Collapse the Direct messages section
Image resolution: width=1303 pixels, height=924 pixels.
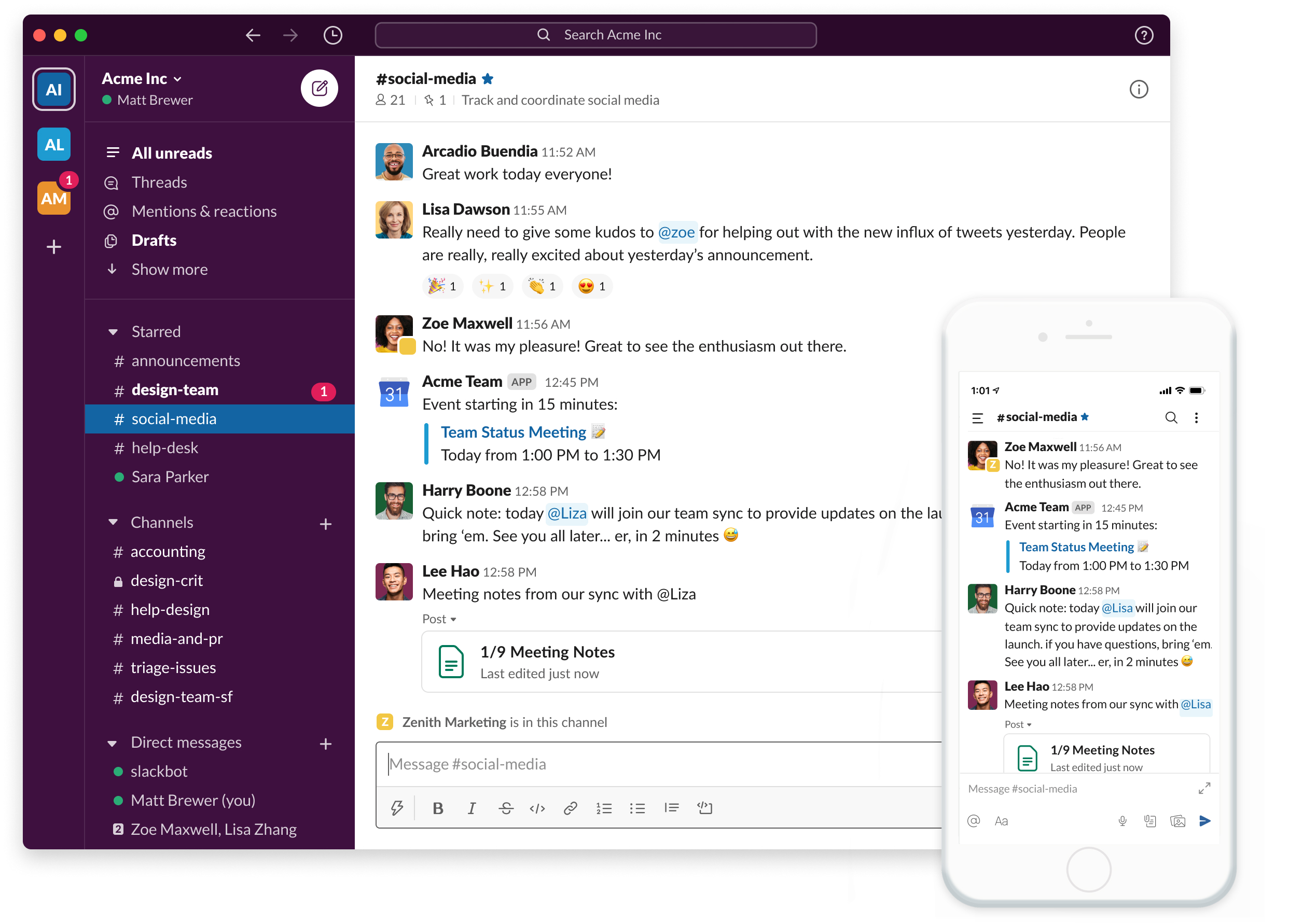coord(112,743)
